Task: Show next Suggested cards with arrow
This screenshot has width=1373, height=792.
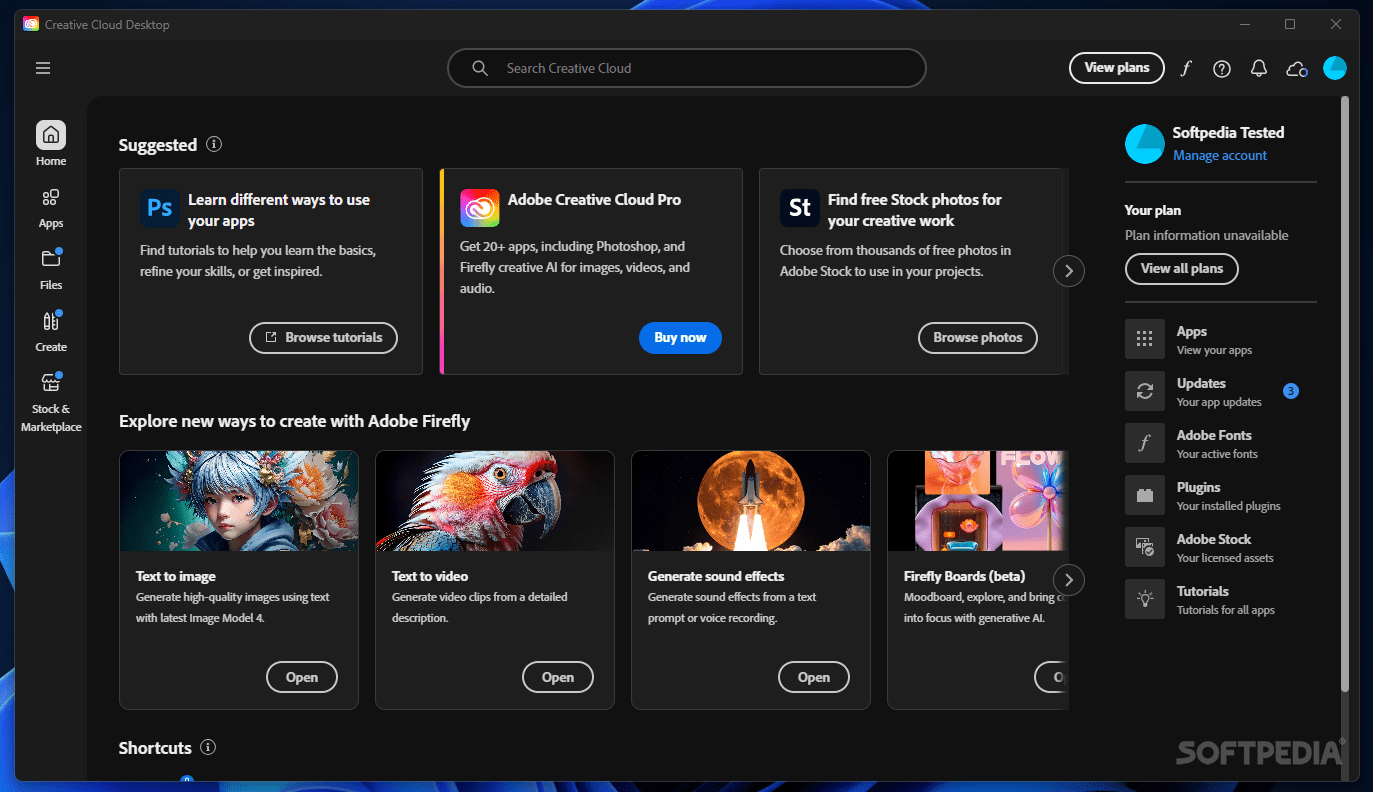Action: pos(1069,270)
